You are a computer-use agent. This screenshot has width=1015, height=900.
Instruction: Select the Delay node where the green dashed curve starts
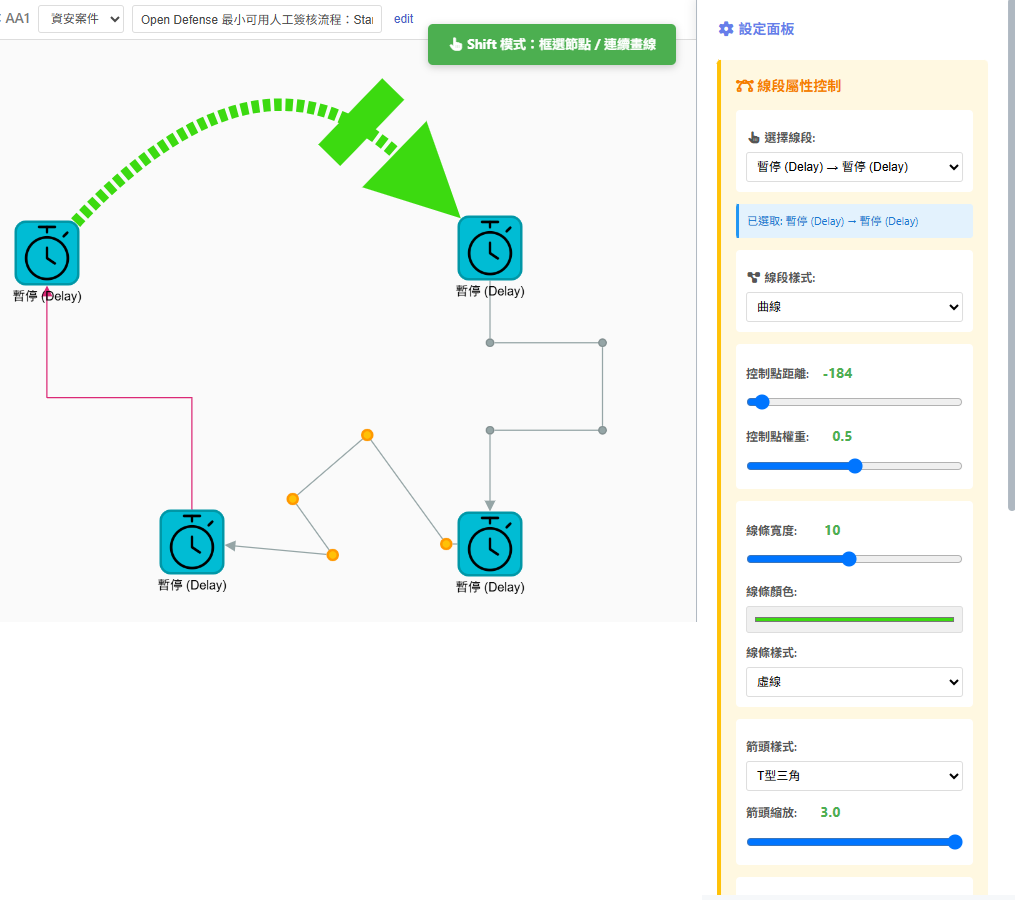point(47,253)
